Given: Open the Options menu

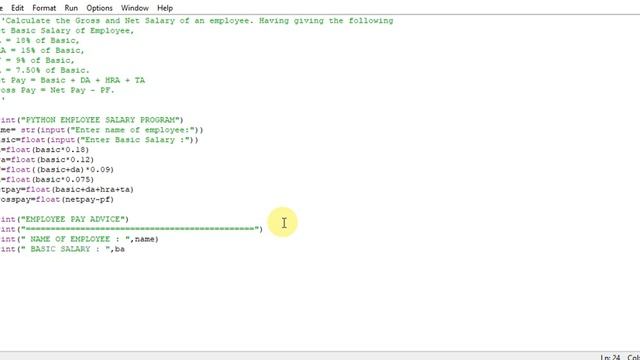Looking at the screenshot, I should [99, 8].
